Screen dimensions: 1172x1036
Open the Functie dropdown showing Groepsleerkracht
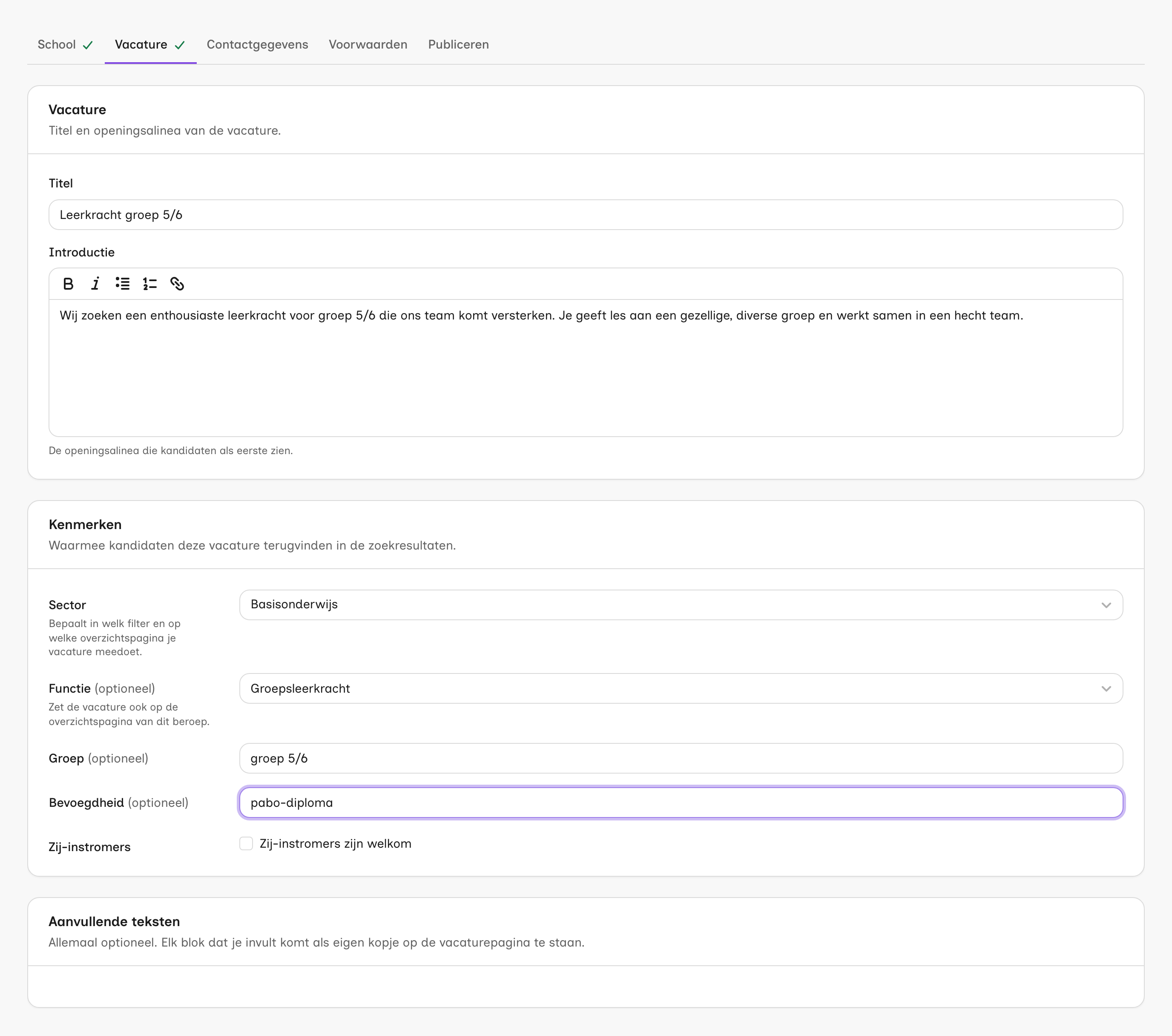click(x=681, y=688)
